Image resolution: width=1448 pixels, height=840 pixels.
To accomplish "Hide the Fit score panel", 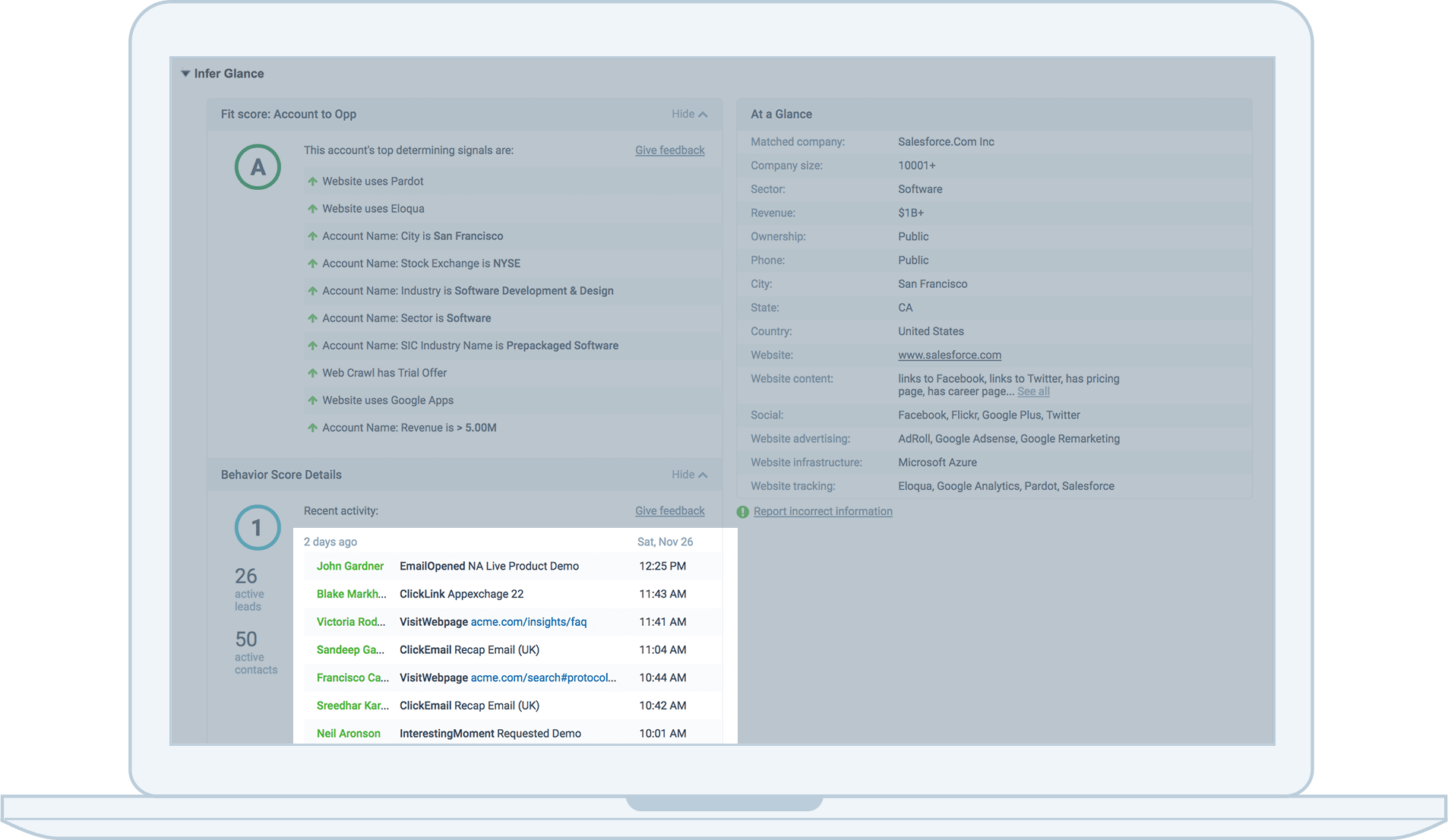I will click(689, 114).
